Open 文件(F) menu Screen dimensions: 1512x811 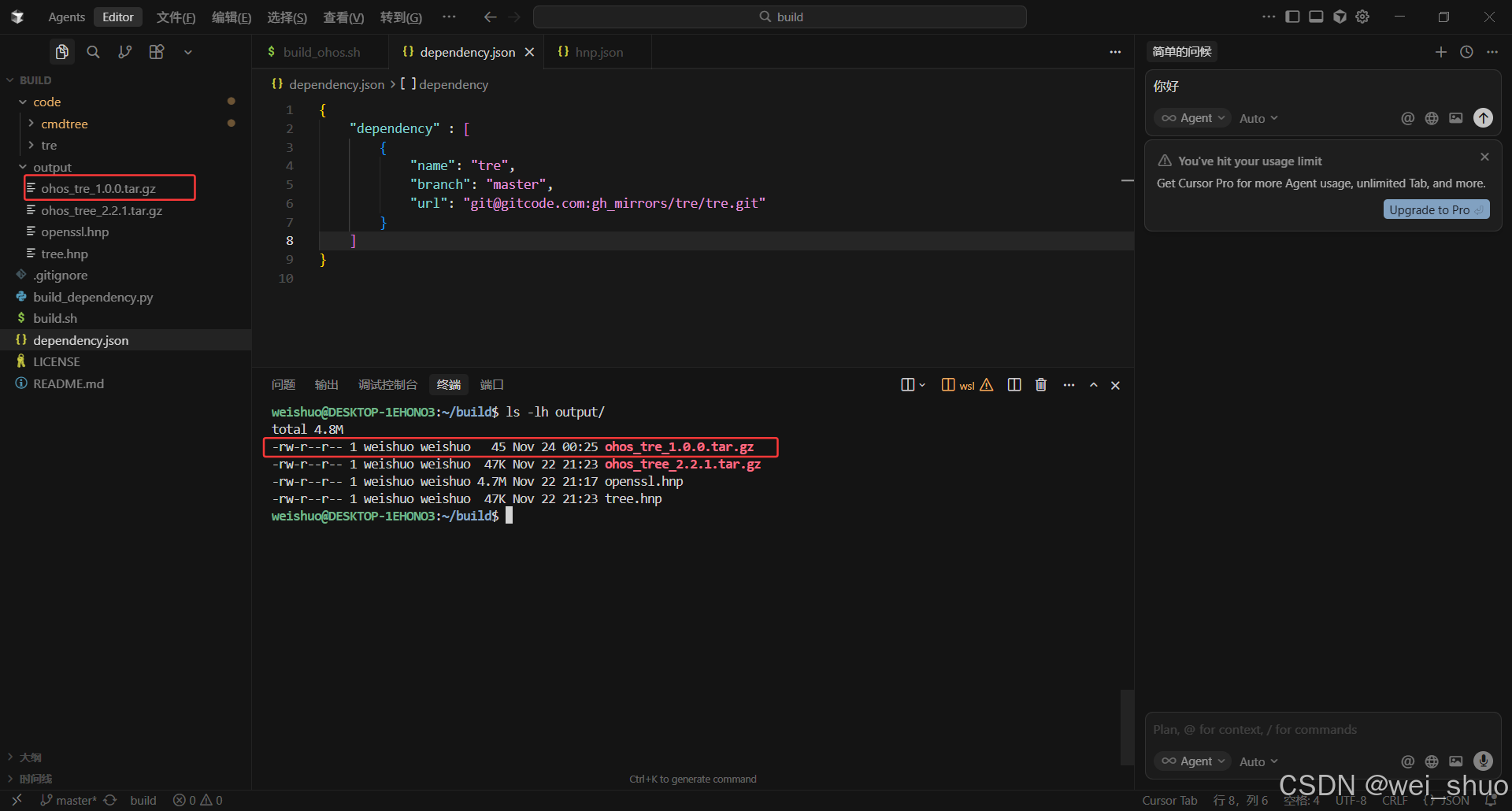point(176,17)
